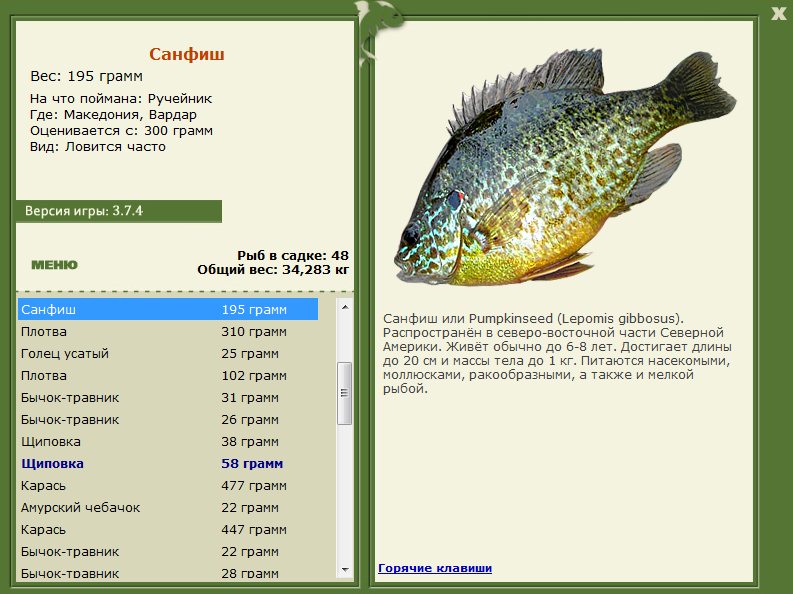The width and height of the screenshot is (793, 594).
Task: Click the На что поймана: Ручейник line
Action: (x=121, y=99)
